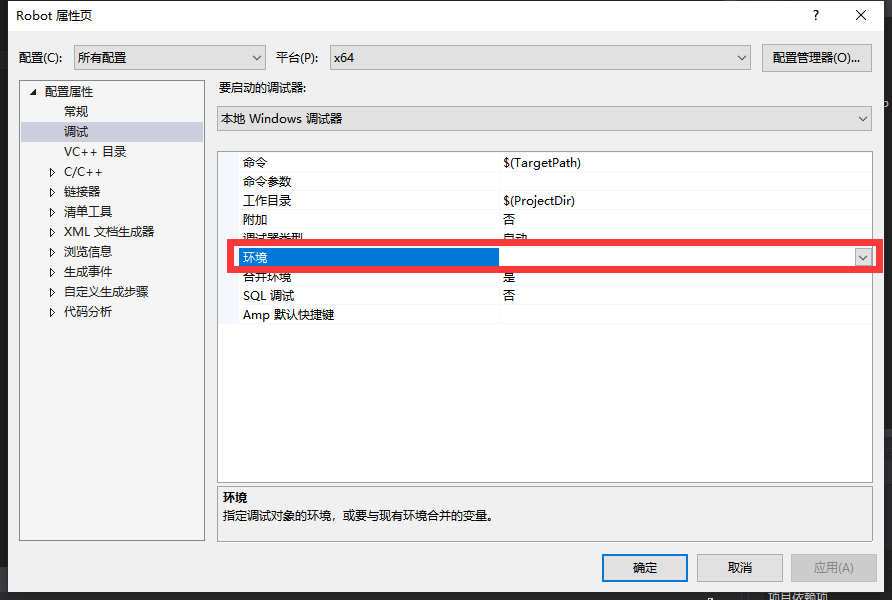Select the 浏览信息 tree label
This screenshot has width=892, height=600.
click(88, 251)
